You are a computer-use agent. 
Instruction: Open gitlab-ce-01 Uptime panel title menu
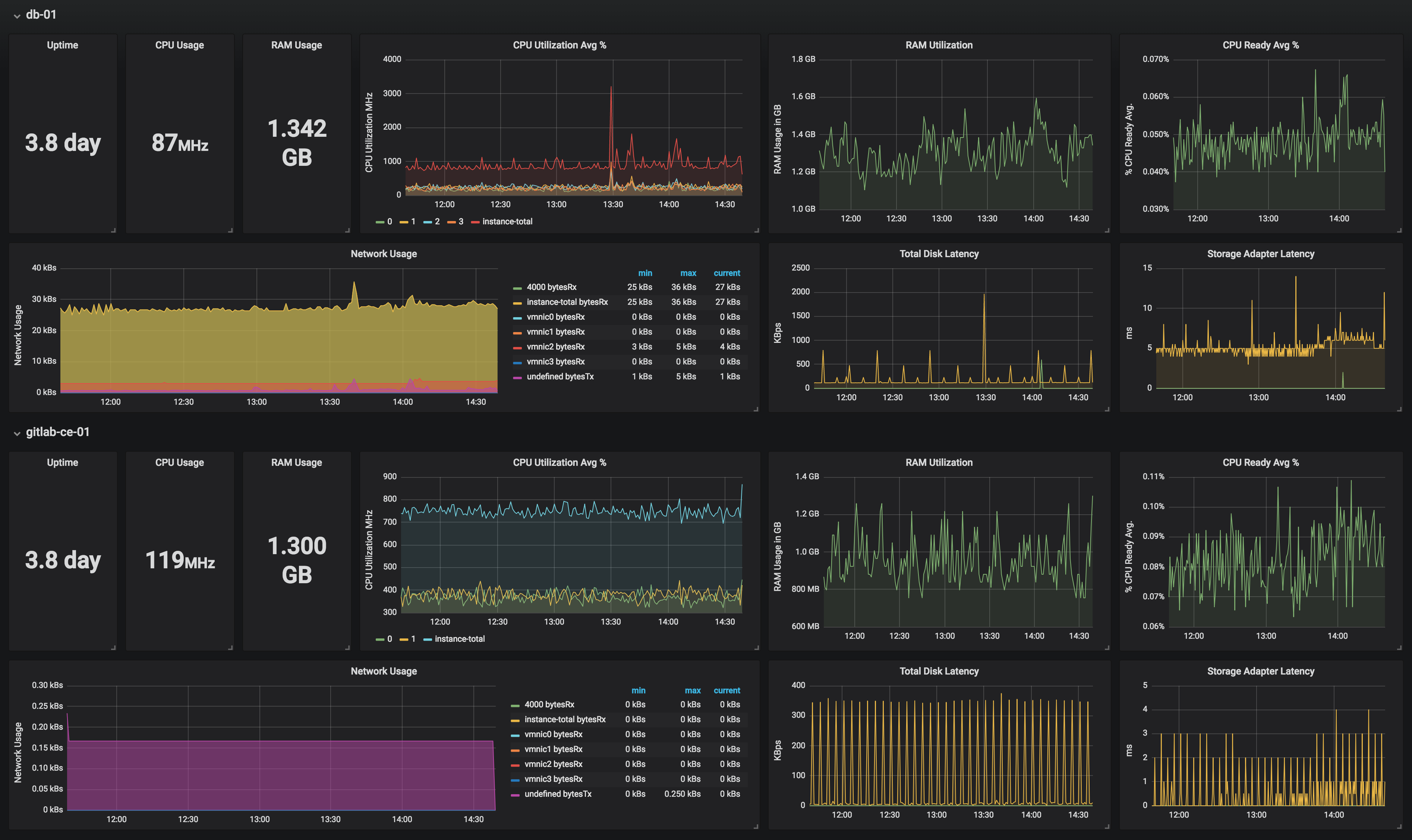click(x=62, y=462)
